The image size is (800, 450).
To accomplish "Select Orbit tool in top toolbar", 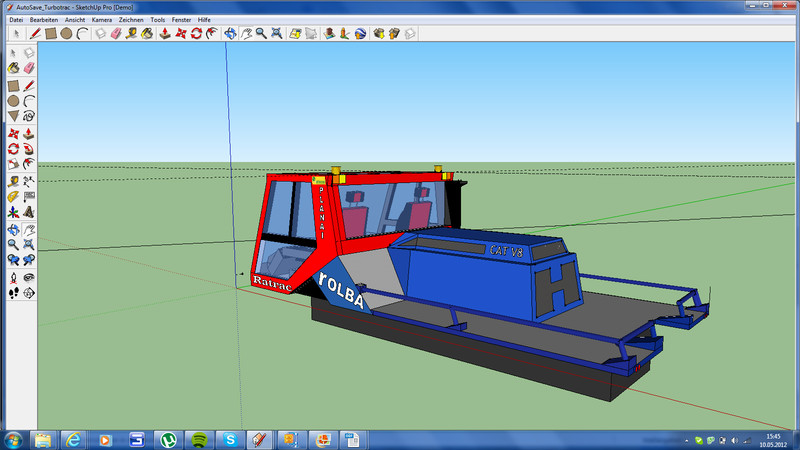I will pos(230,34).
